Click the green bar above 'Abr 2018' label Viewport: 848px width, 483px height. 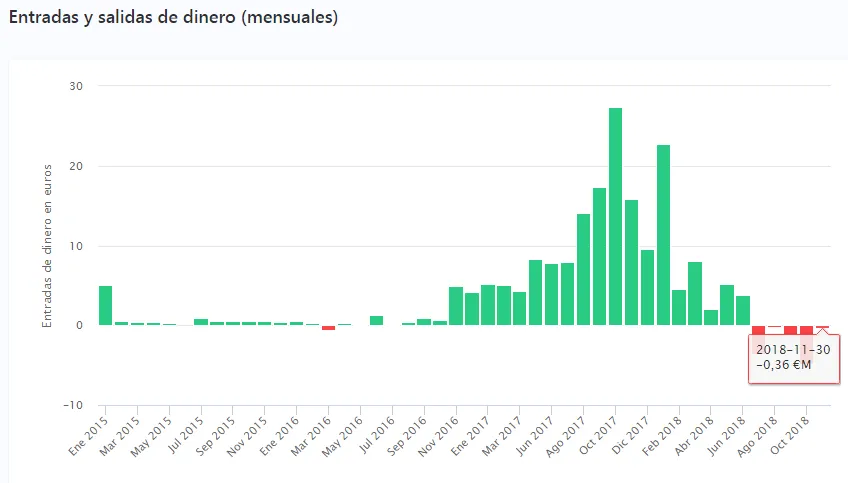[711, 317]
